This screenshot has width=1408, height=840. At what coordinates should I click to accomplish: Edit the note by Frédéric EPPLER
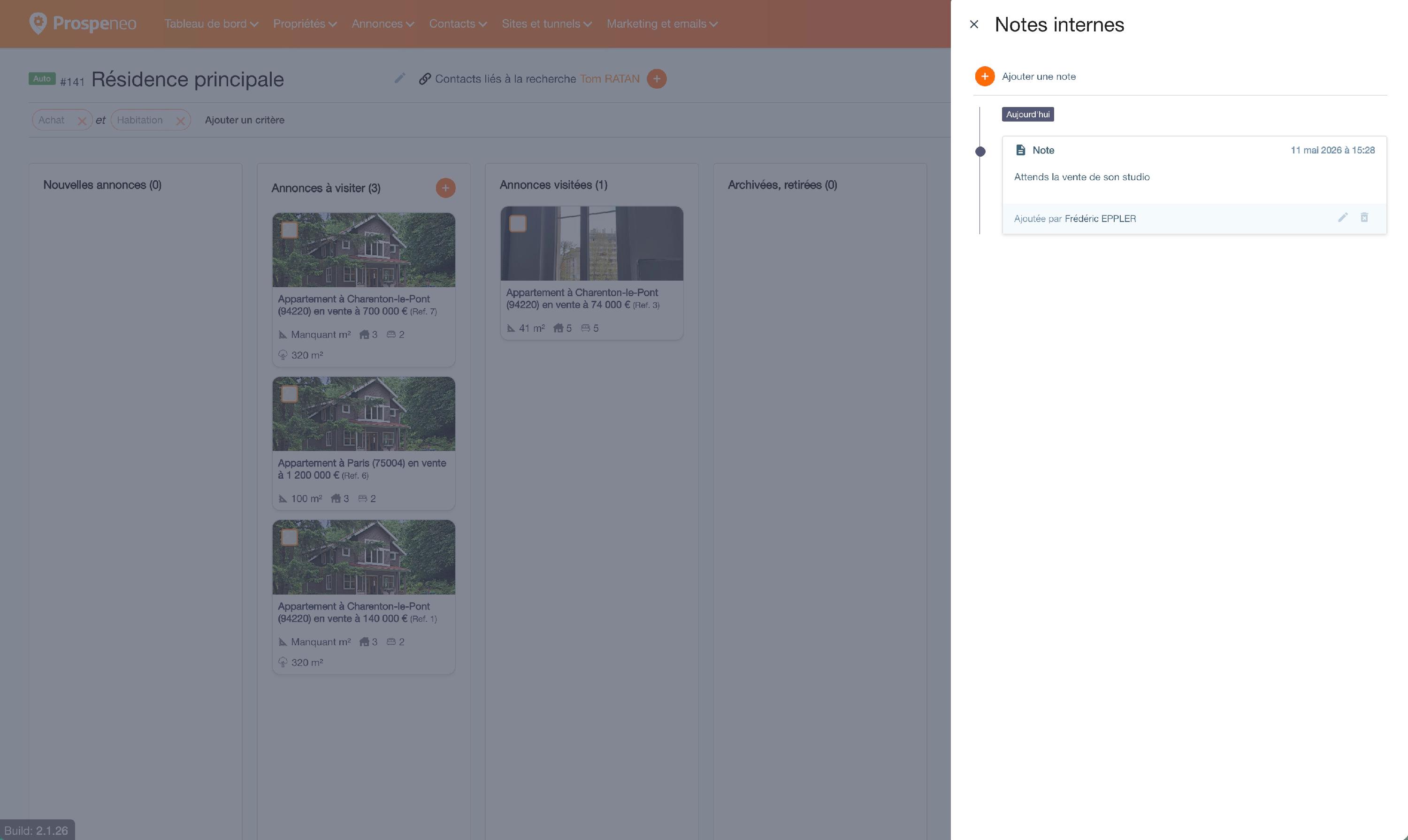(x=1343, y=217)
